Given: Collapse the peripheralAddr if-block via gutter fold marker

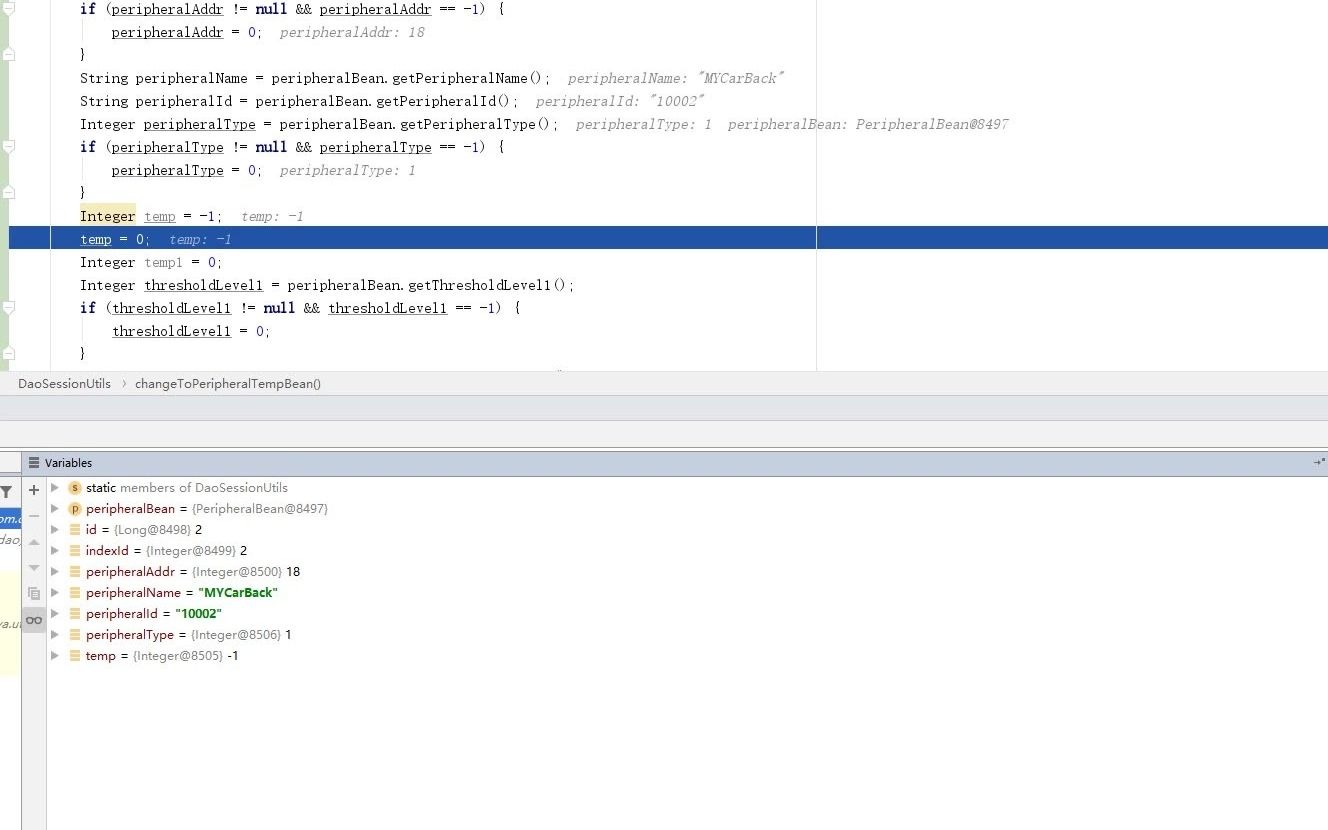Looking at the screenshot, I should [x=8, y=8].
